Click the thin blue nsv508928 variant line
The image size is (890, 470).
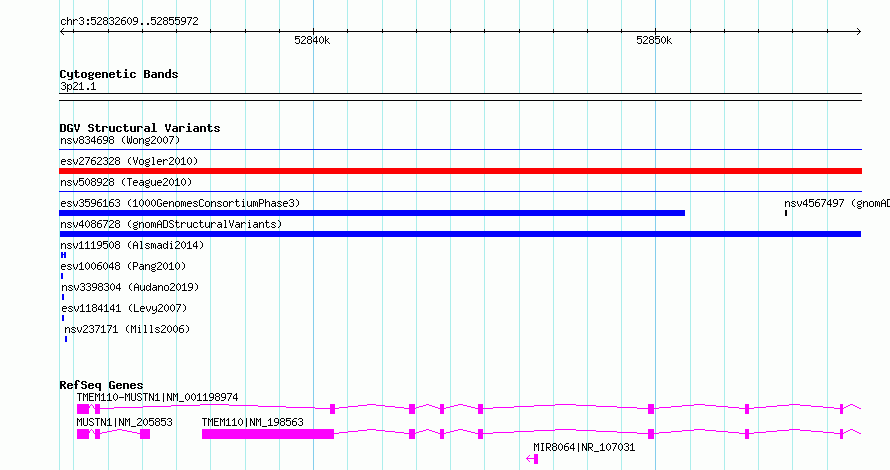coord(460,192)
